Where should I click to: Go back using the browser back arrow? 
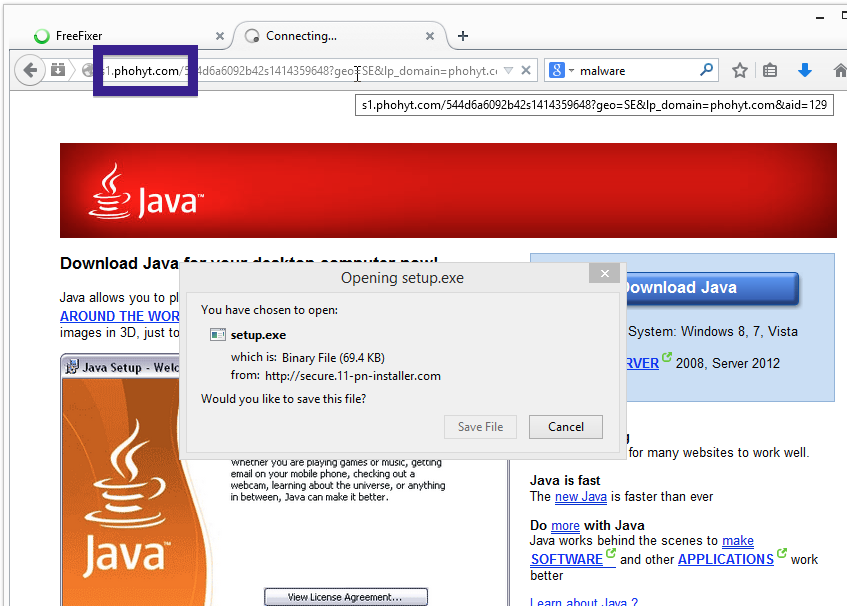30,70
